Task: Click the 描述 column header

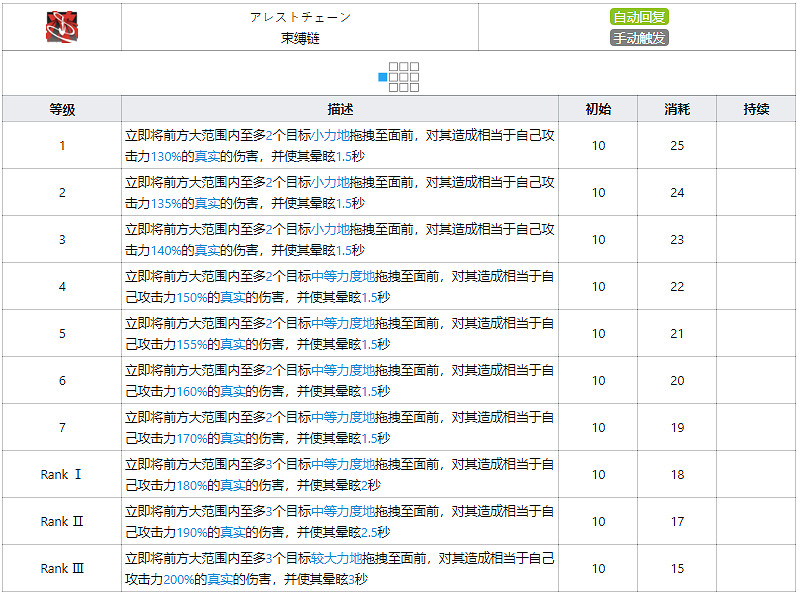Action: 336,109
